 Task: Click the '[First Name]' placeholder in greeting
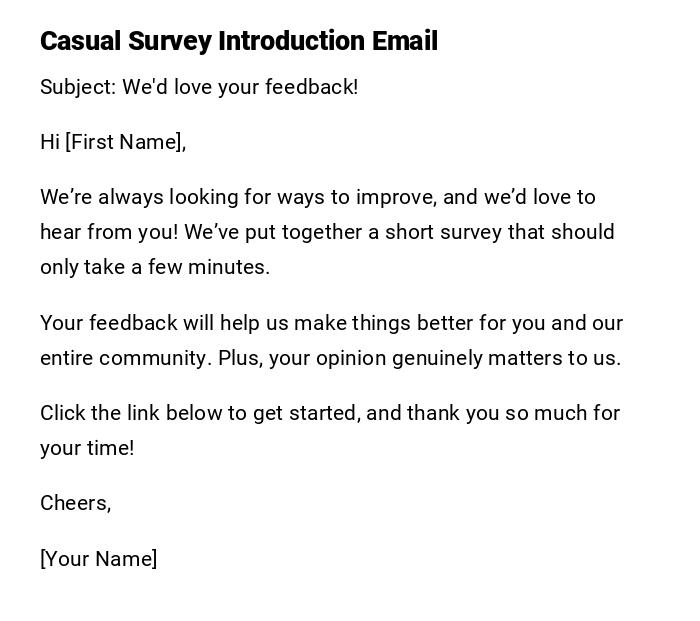coord(125,142)
